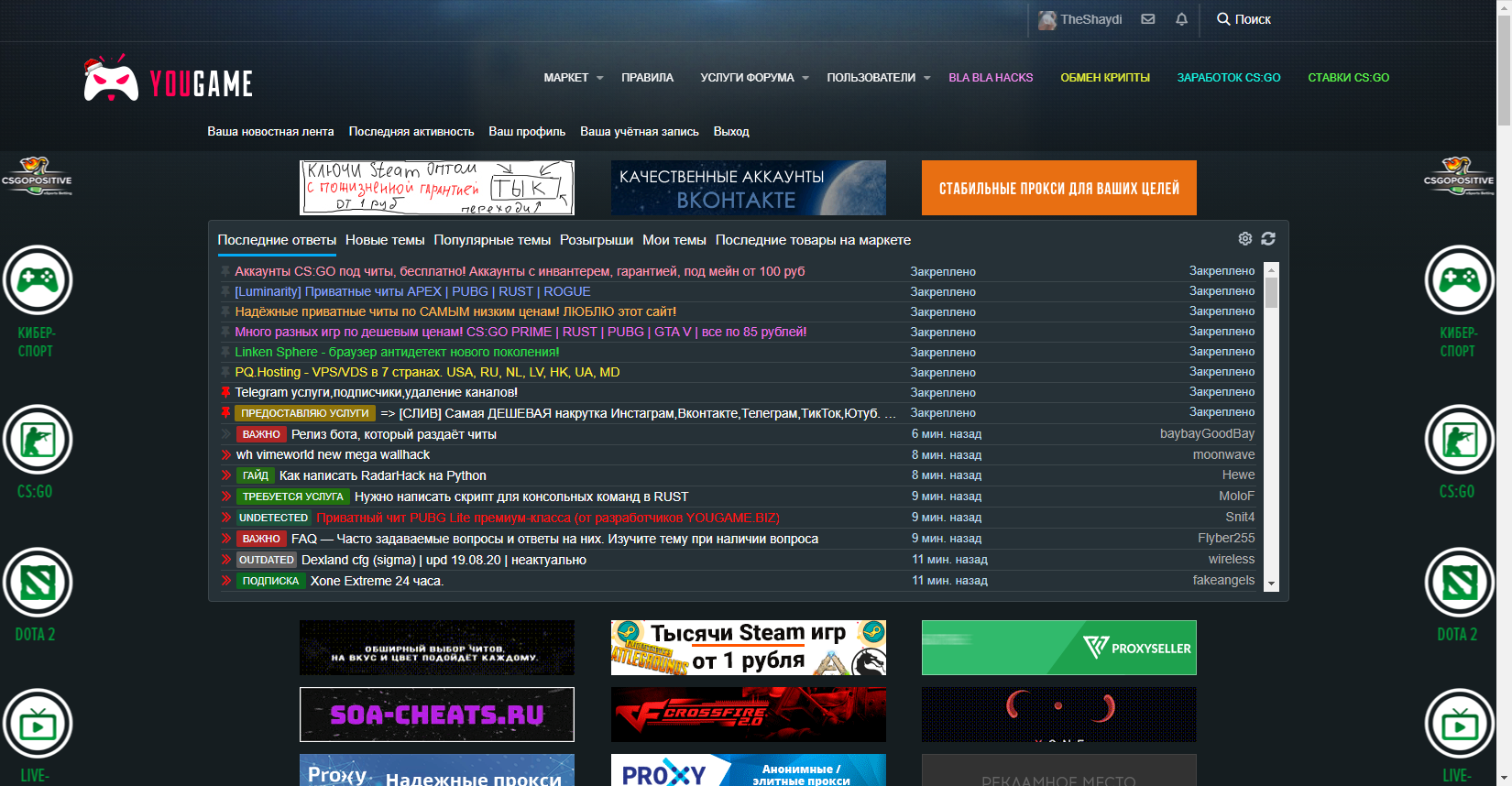Expand the ПОЛЬЗОВАТЕЛИ dropdown arrow
This screenshot has height=786, width=1512.
tap(926, 78)
